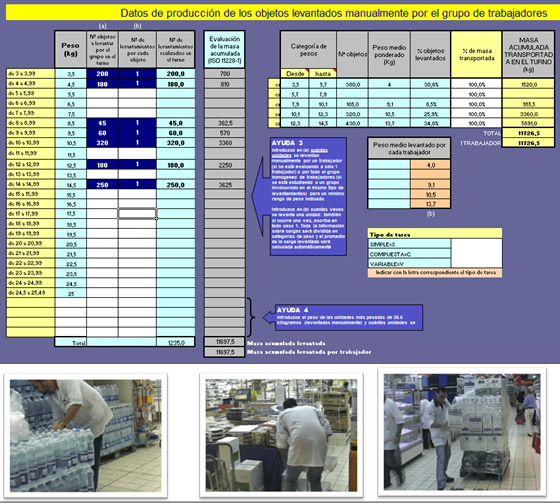Click the VARIABLE=V task type cell
The height and width of the screenshot is (503, 560).
pos(409,264)
